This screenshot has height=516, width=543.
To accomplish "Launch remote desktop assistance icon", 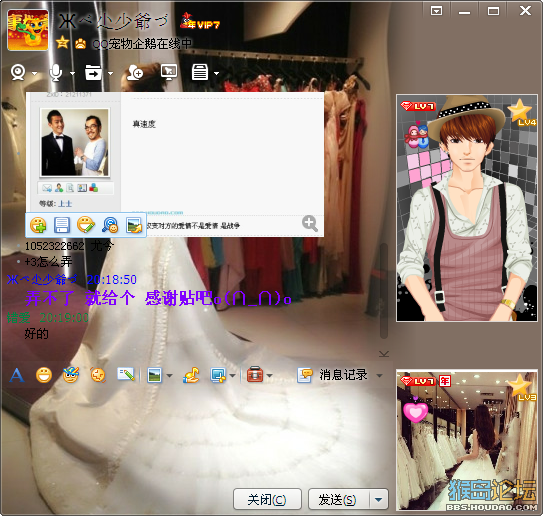I will click(x=169, y=72).
